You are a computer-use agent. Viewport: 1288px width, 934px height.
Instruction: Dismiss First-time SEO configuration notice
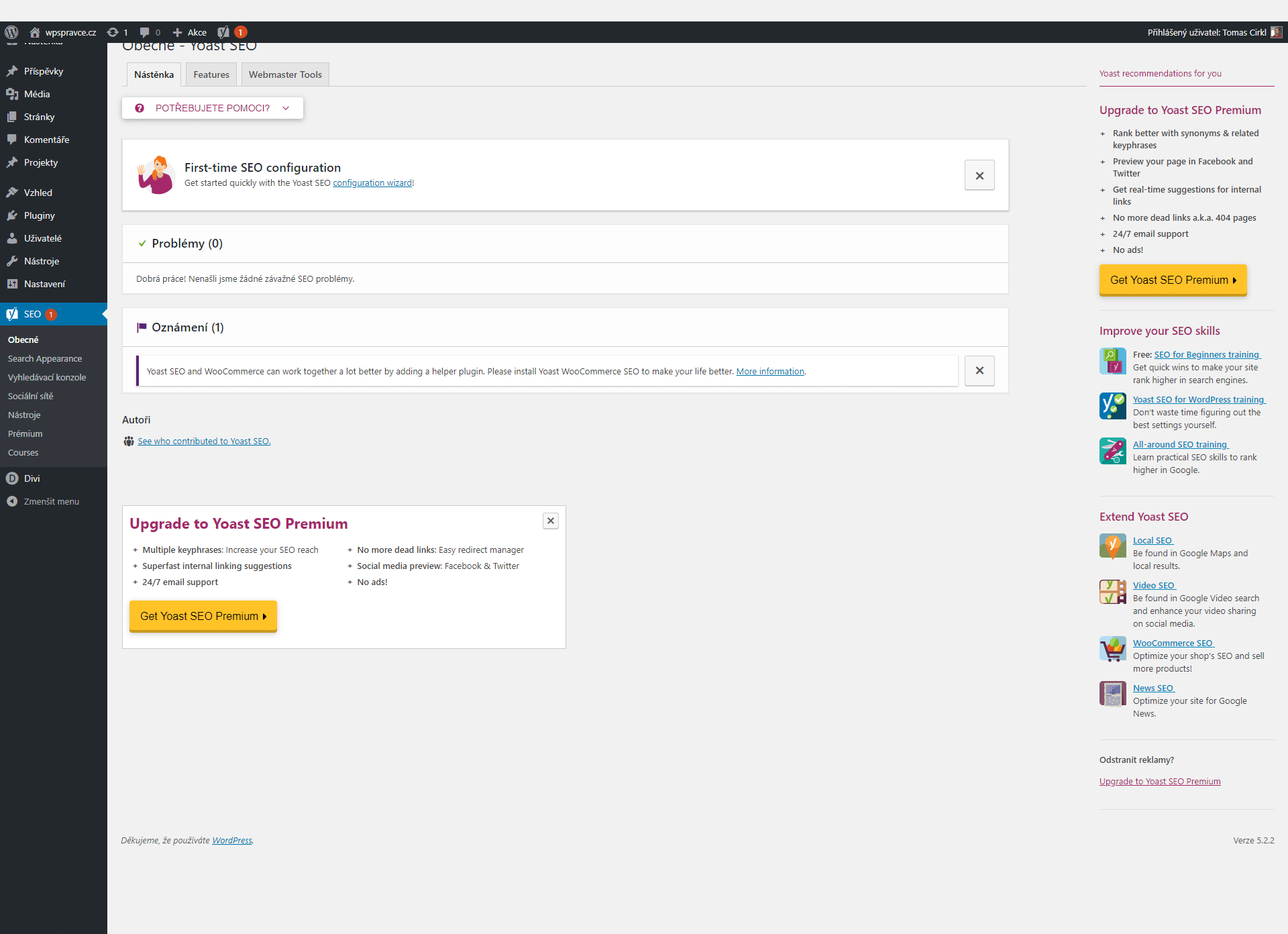(x=979, y=175)
